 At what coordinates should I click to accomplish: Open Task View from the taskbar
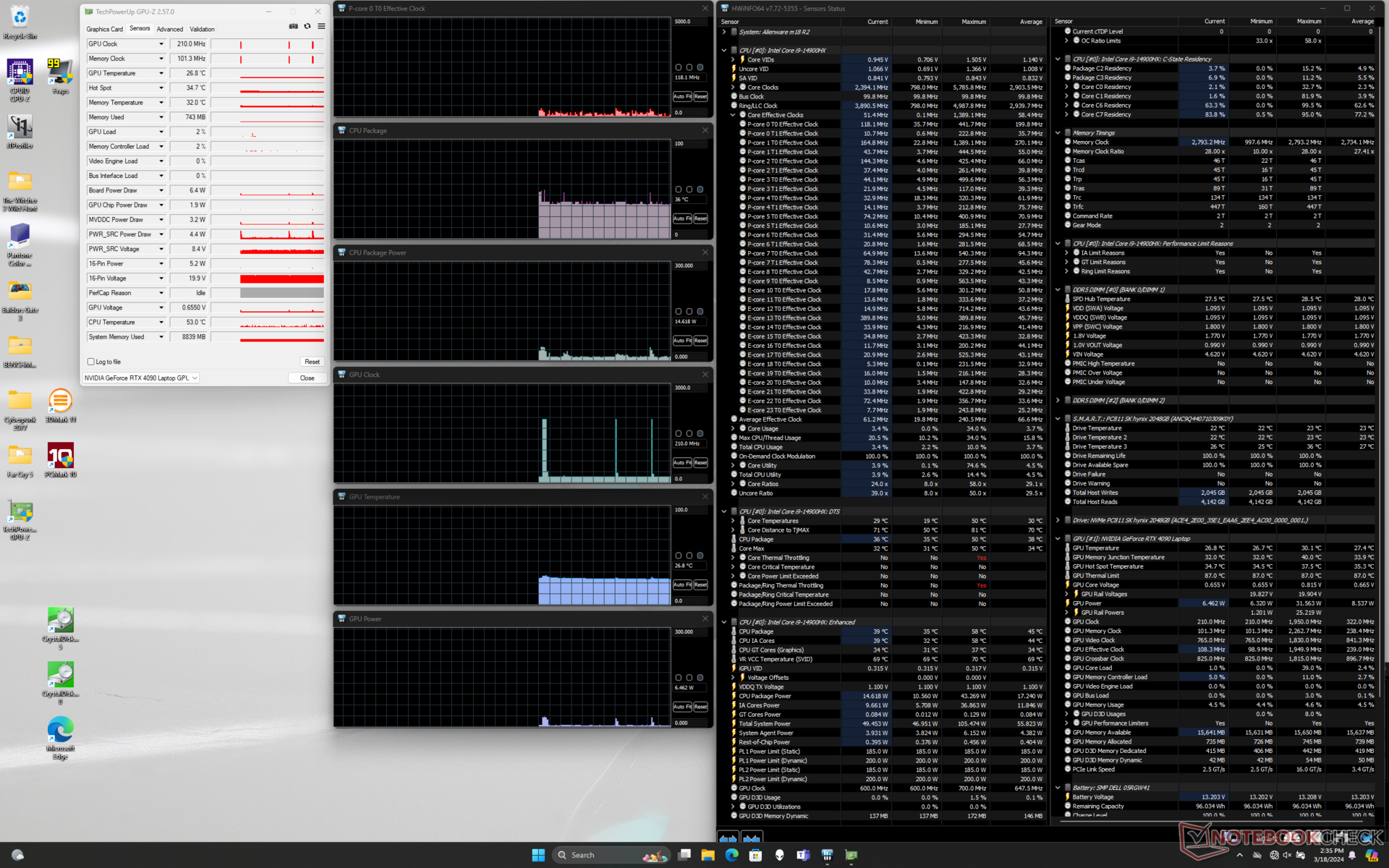684,855
